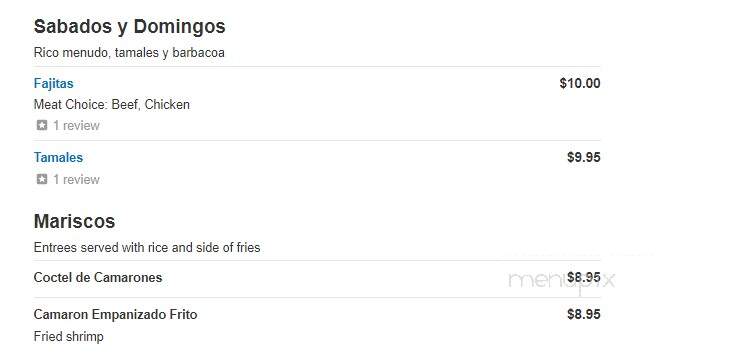This screenshot has width=741, height=363.
Task: Click the $8.95 Camaron Empanizado Frito price
Action: pos(584,315)
